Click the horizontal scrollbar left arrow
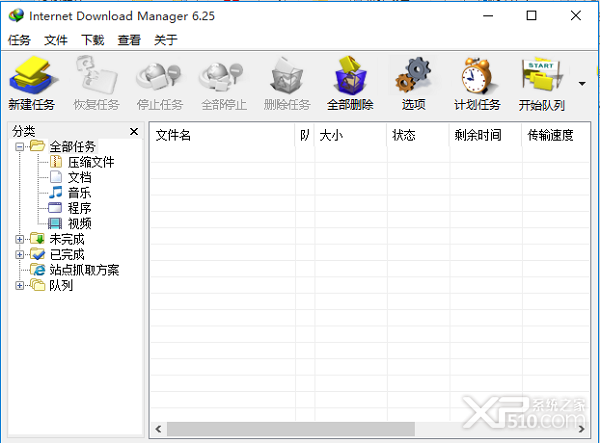Image resolution: width=600 pixels, height=443 pixels. (158, 429)
